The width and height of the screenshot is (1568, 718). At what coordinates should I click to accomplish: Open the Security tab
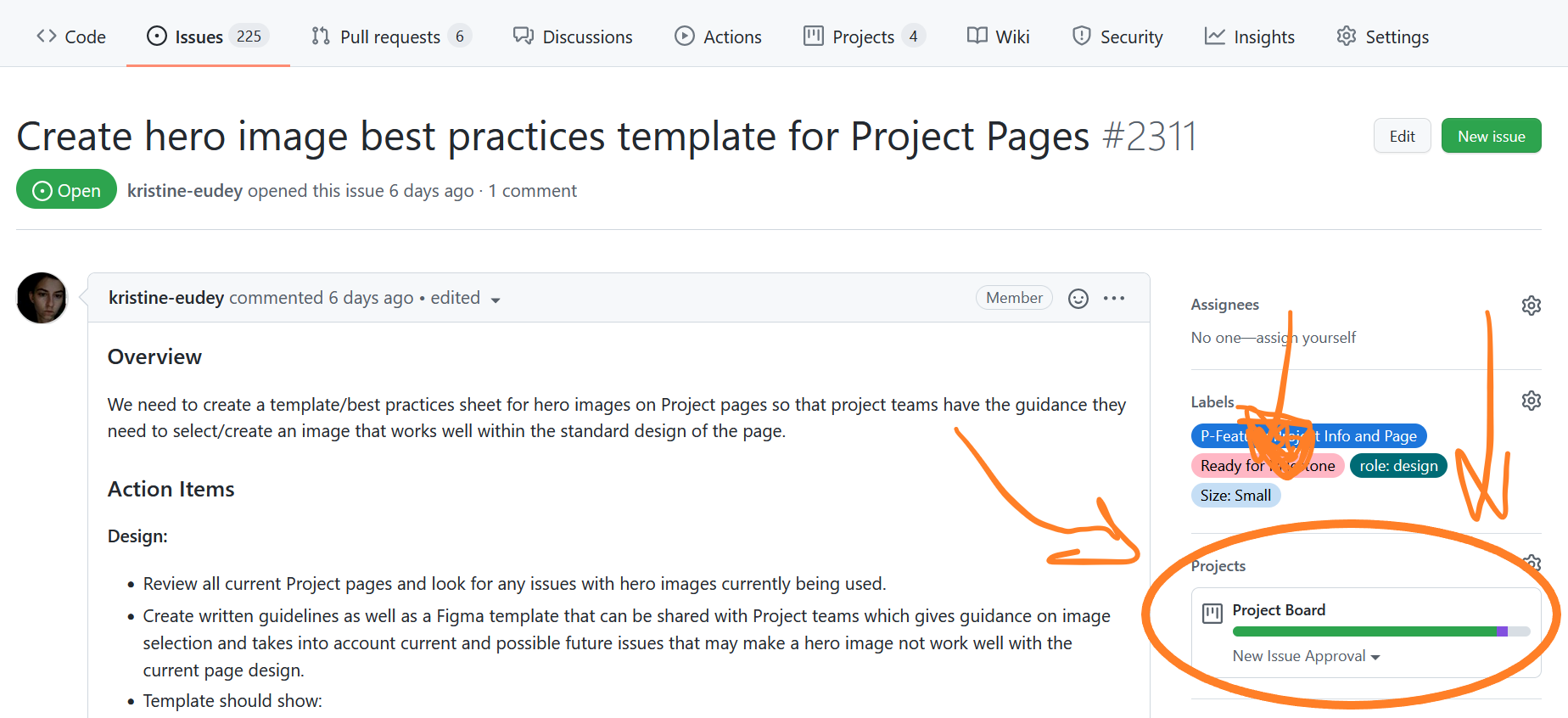(1117, 36)
